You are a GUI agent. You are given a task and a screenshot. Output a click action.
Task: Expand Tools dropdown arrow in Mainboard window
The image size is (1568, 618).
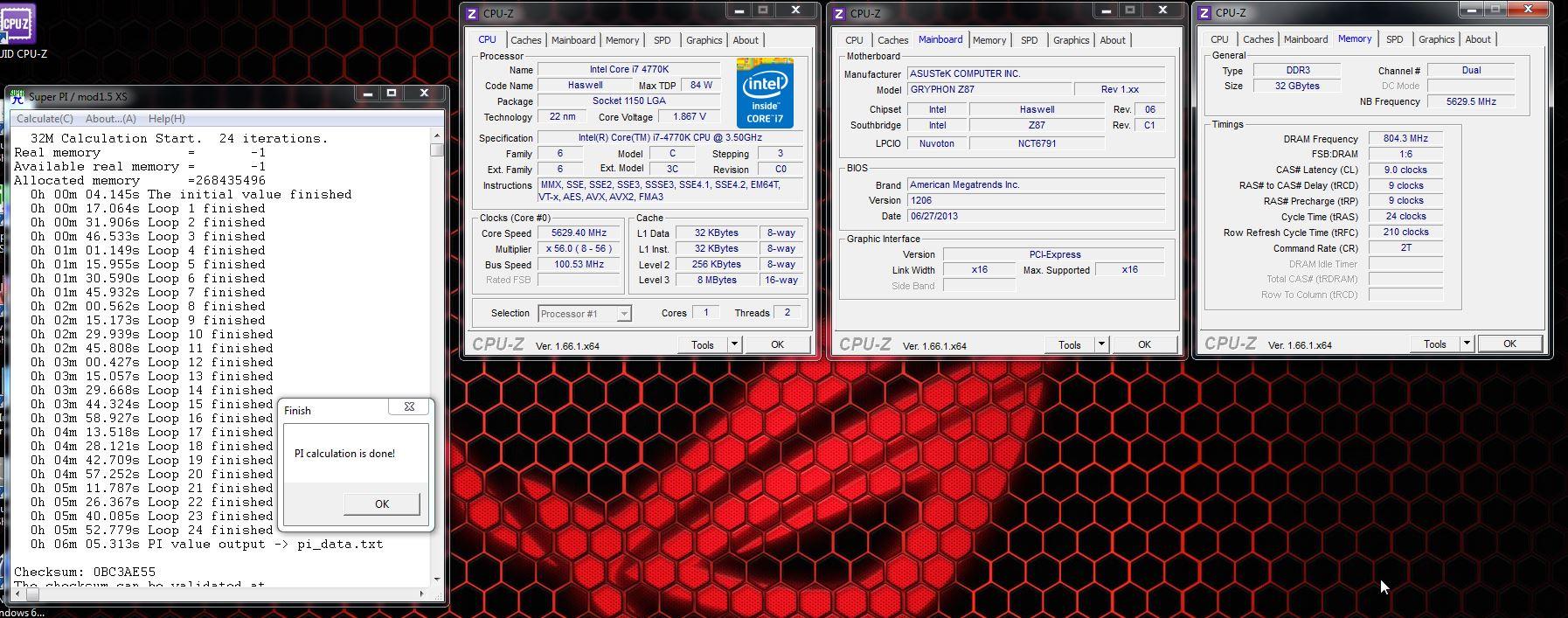pos(1101,344)
